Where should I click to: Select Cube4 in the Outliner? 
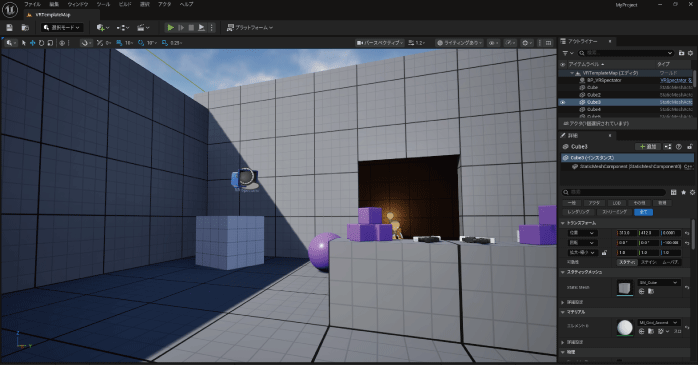tap(593, 110)
